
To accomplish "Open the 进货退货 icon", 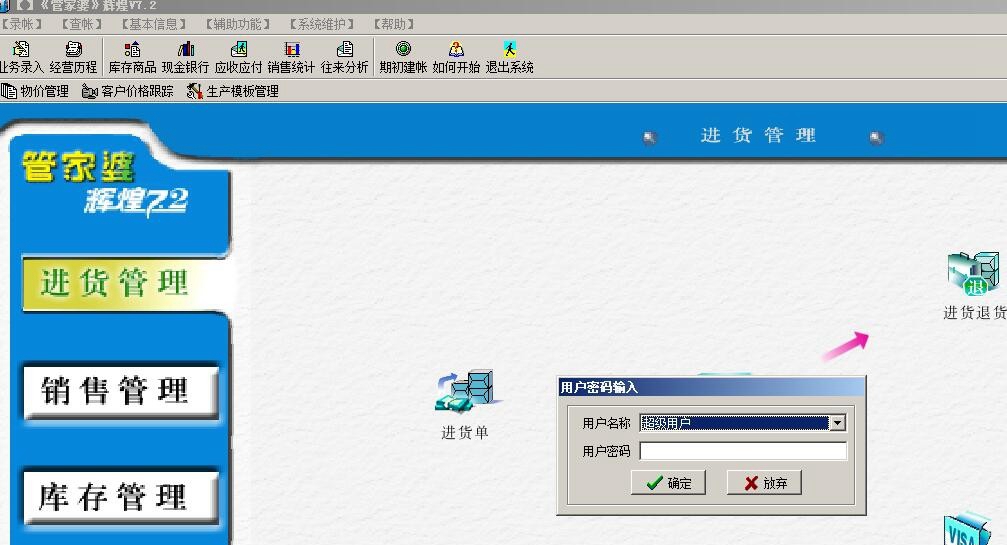I will coord(975,286).
